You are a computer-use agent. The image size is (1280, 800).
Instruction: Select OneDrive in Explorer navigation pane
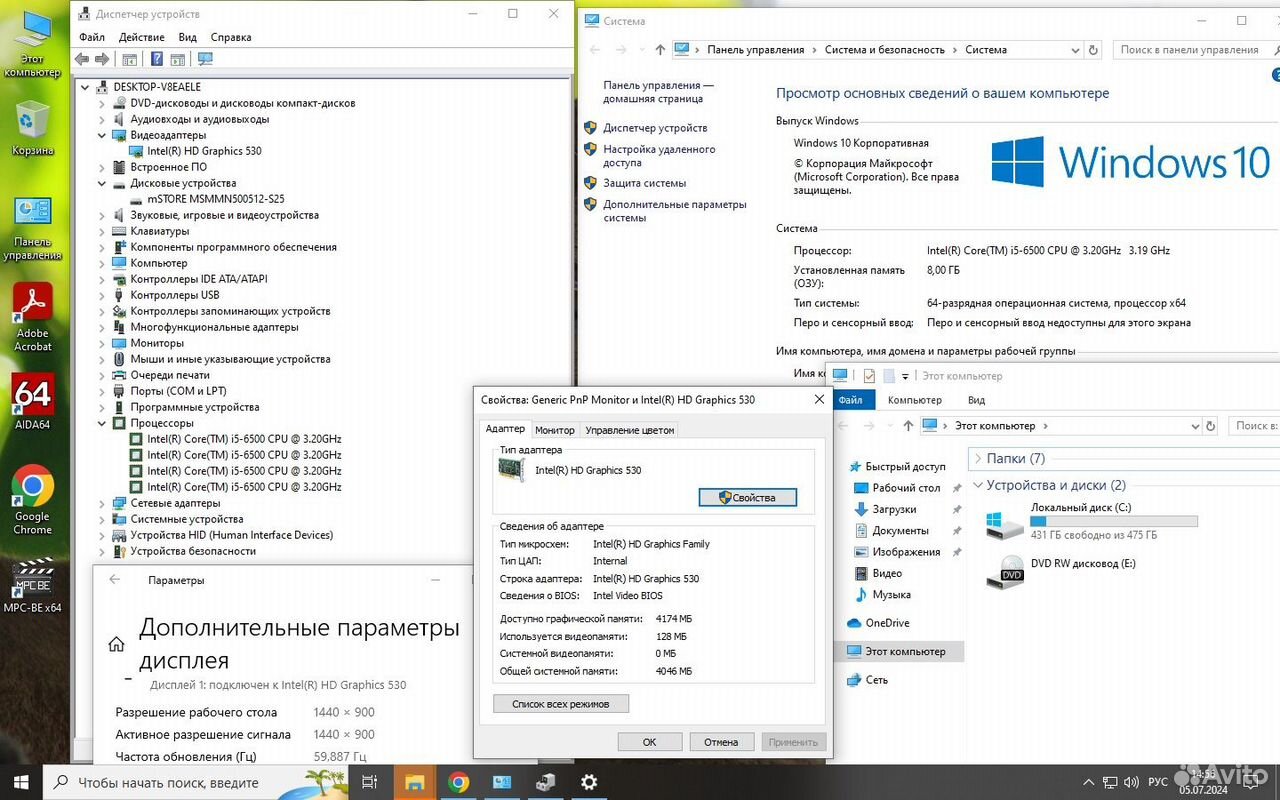887,623
